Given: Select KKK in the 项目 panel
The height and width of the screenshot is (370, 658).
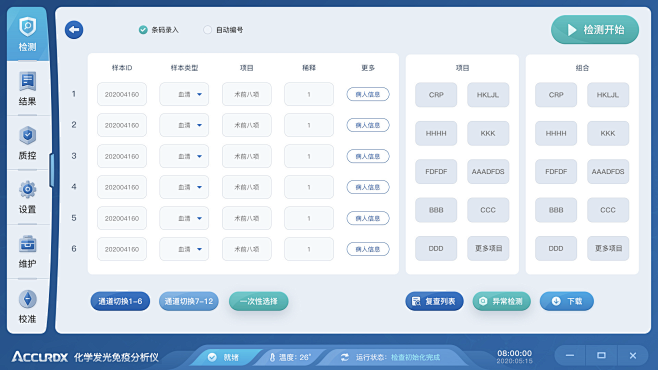Looking at the screenshot, I should pyautogui.click(x=488, y=133).
